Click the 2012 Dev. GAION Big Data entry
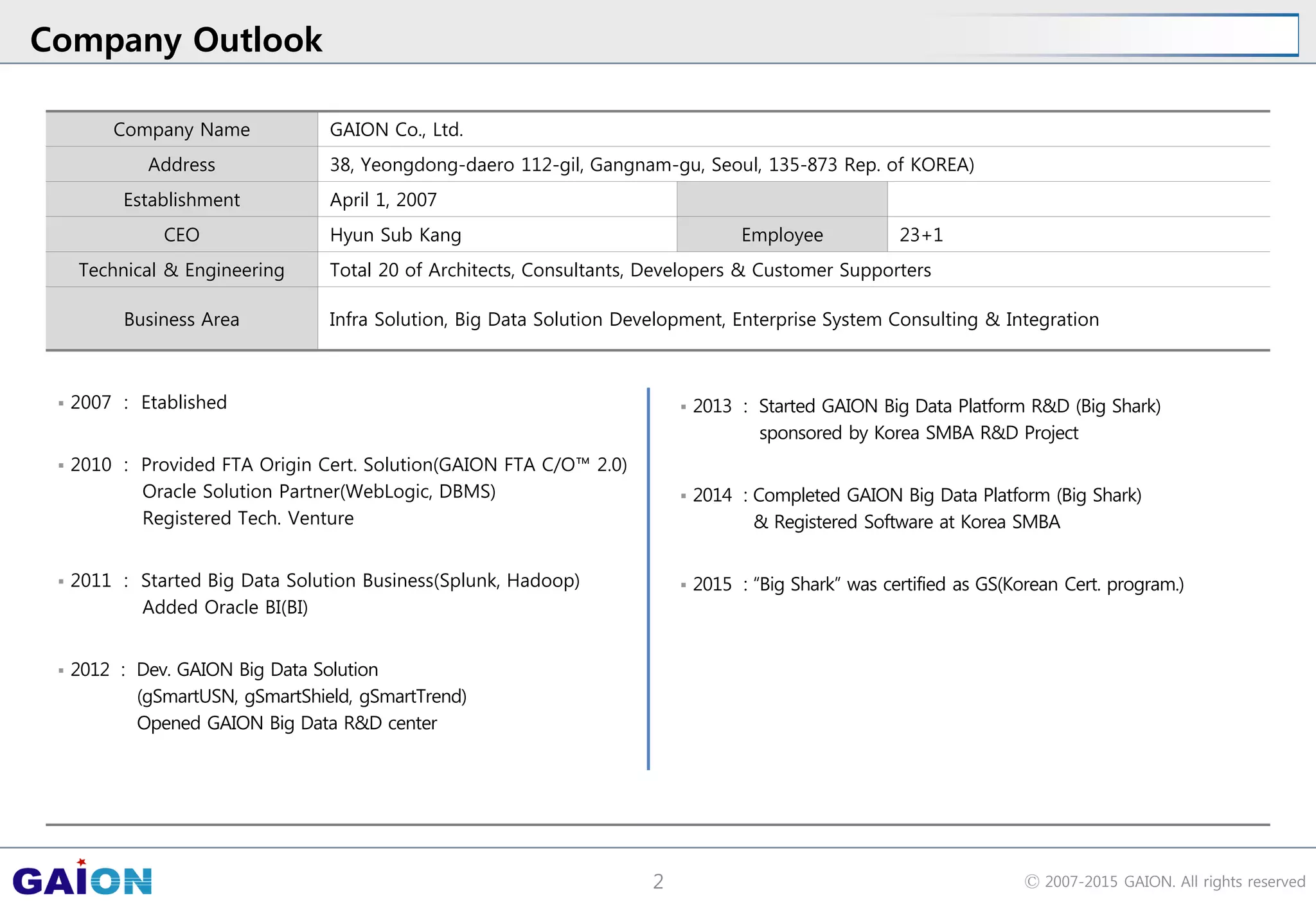Image resolution: width=1316 pixels, height=911 pixels. (257, 670)
